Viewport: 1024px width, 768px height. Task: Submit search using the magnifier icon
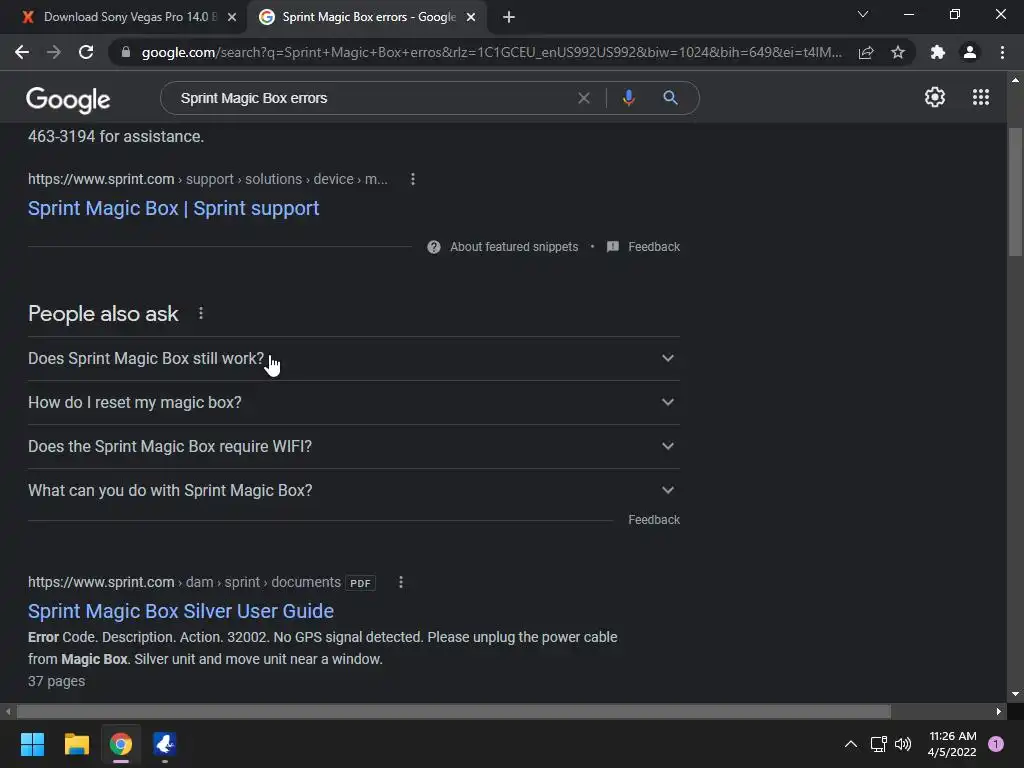670,98
